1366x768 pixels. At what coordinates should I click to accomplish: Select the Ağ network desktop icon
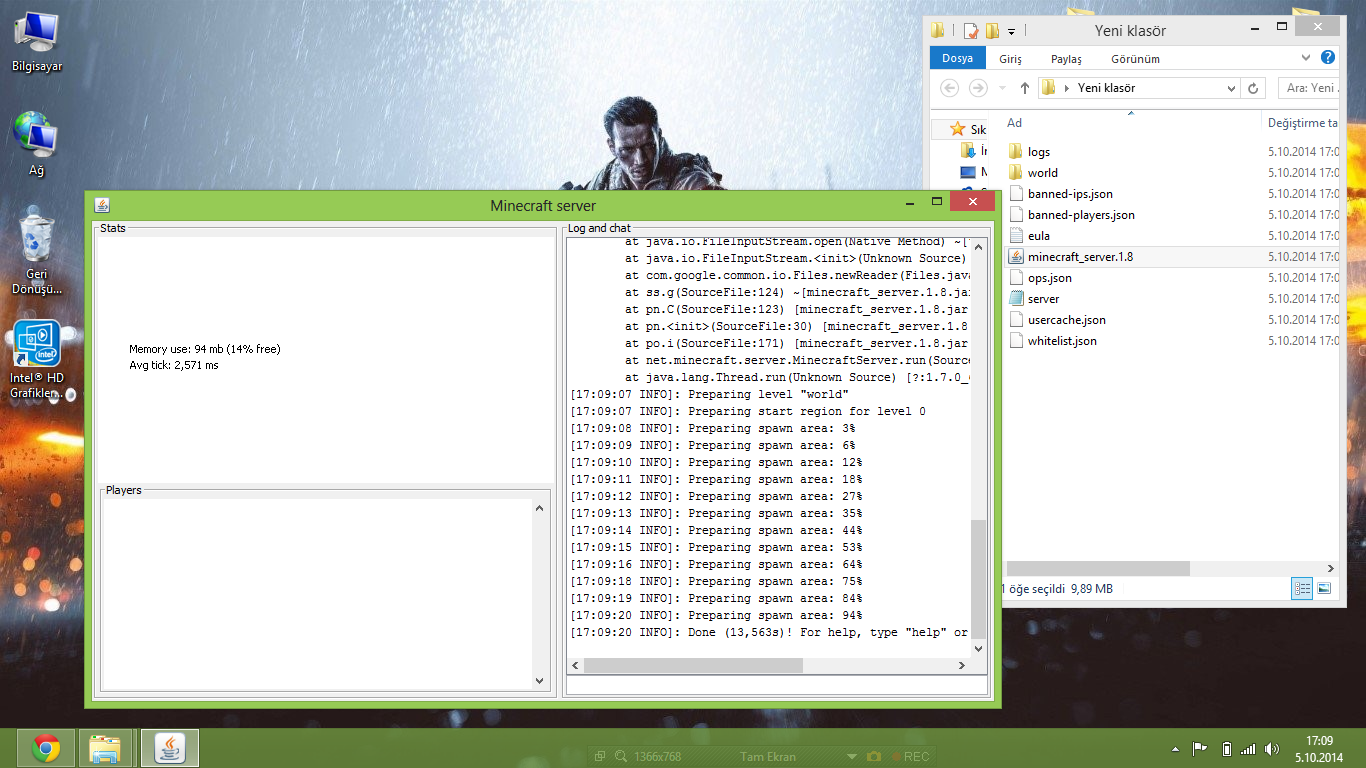point(37,144)
